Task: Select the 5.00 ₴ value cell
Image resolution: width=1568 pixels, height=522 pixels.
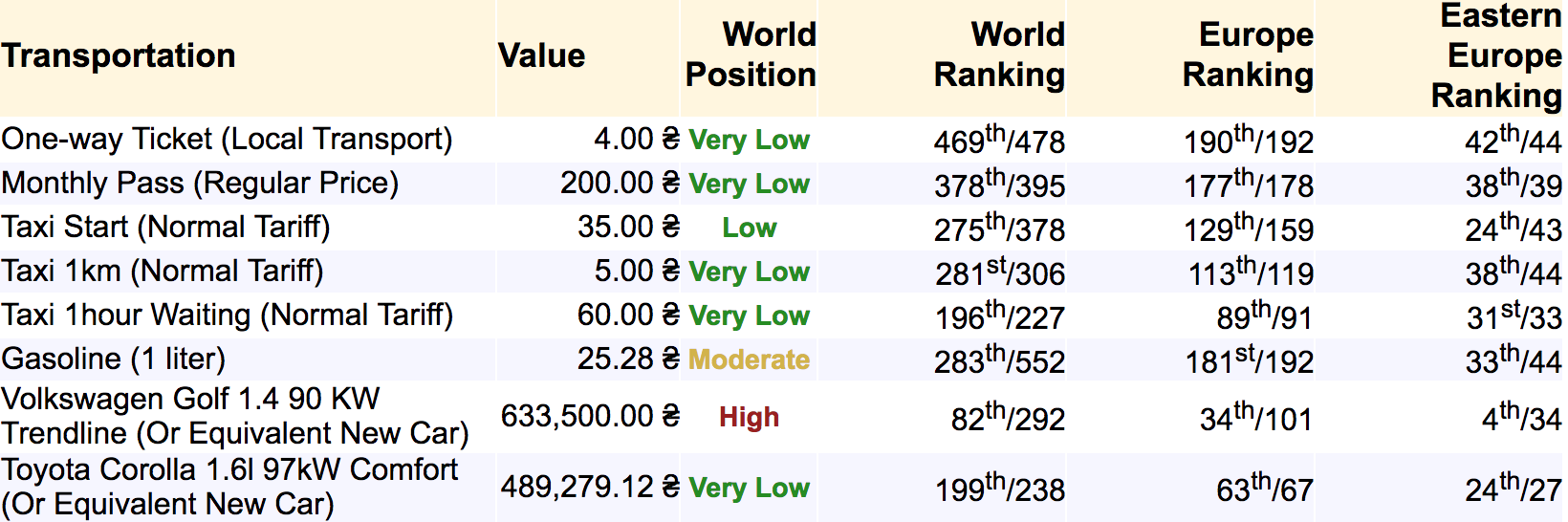Action: pos(637,272)
